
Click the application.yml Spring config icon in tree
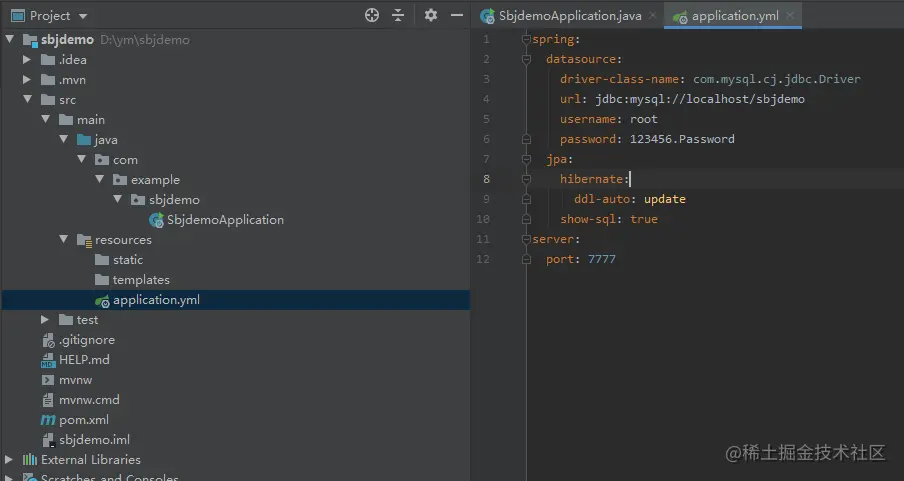[x=102, y=300]
